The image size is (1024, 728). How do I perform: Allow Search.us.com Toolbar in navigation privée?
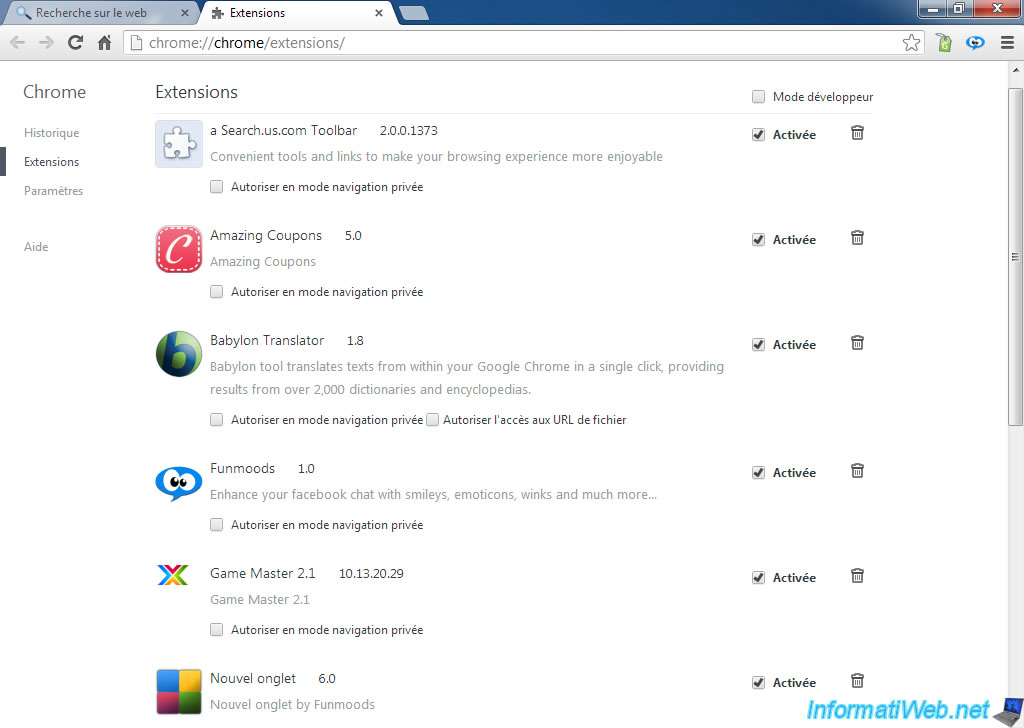[216, 187]
